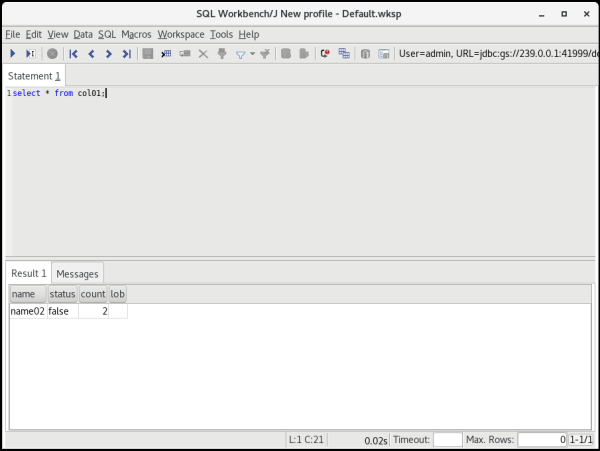Run the SQL with the Execute all icon

coord(13,54)
